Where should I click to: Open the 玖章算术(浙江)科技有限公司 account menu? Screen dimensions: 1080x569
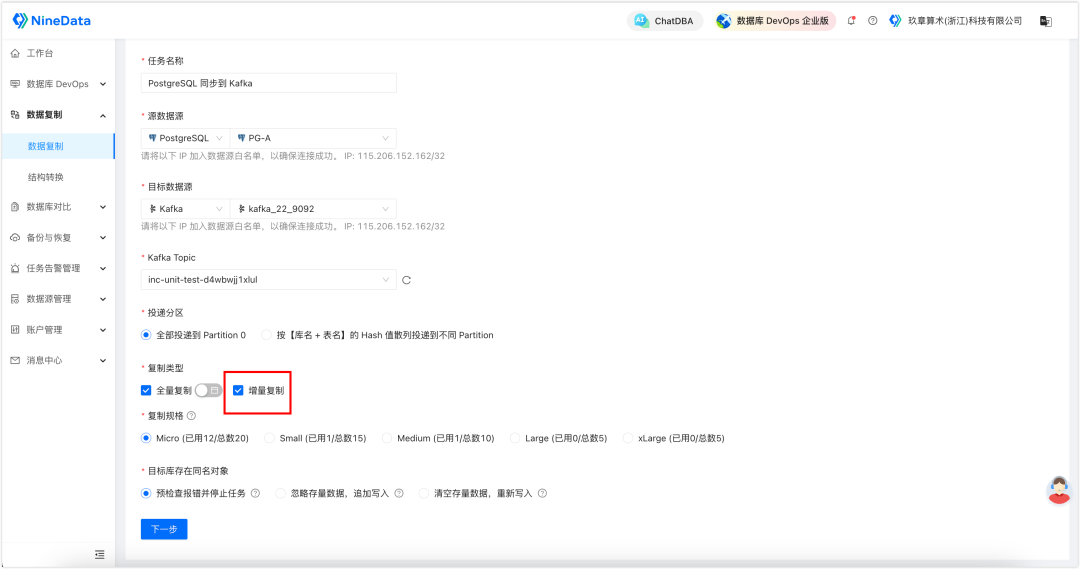(956, 21)
